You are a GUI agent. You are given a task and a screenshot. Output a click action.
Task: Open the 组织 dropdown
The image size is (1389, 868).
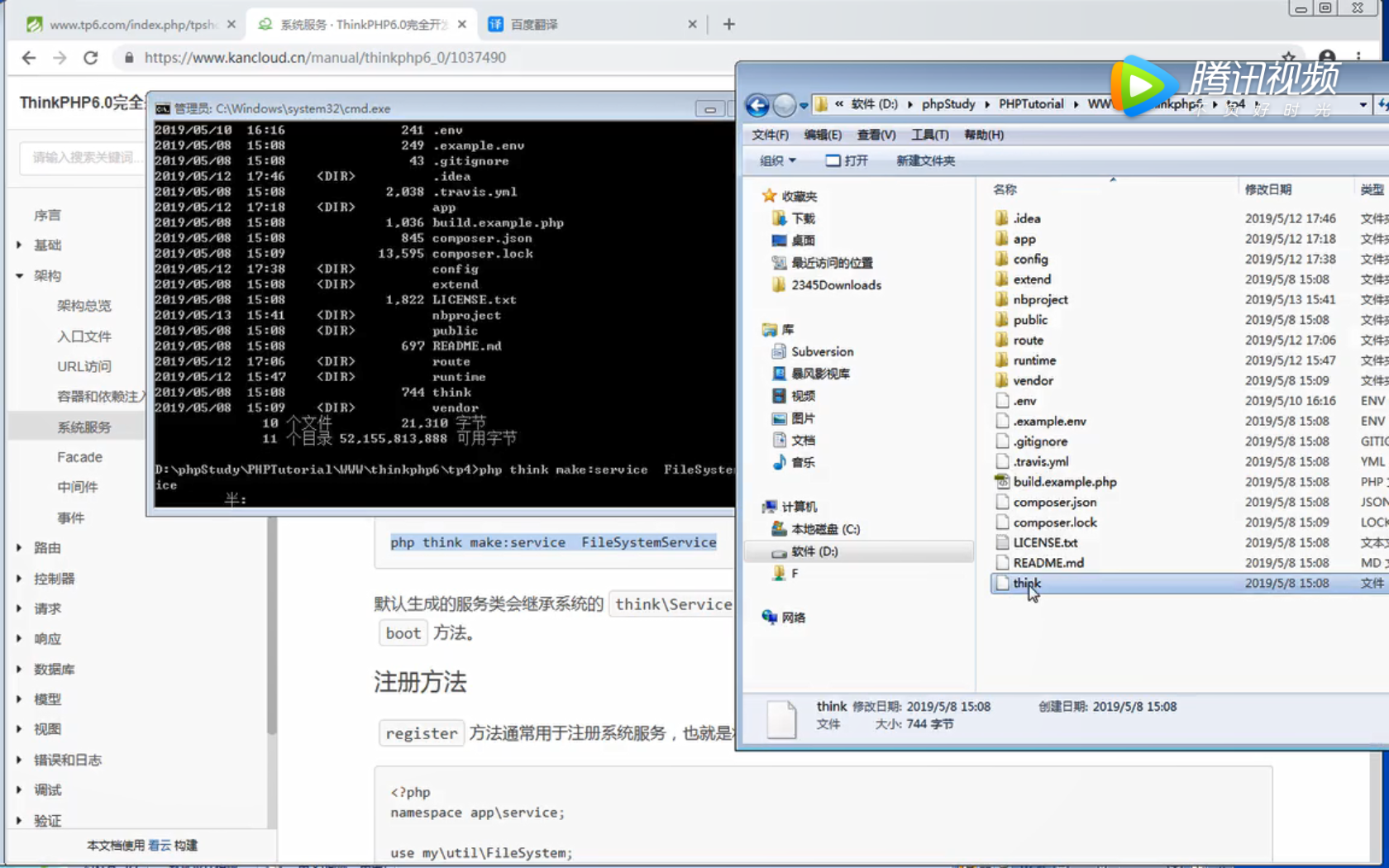click(778, 160)
